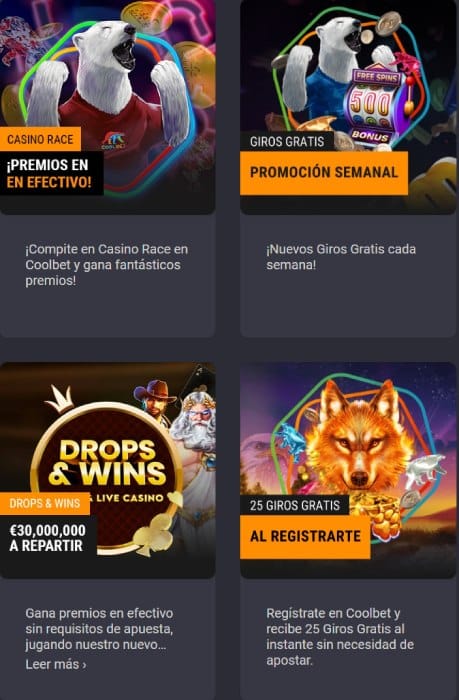459x700 pixels.
Task: Click the 25 GIROS GRATIS label
Action: 295,505
